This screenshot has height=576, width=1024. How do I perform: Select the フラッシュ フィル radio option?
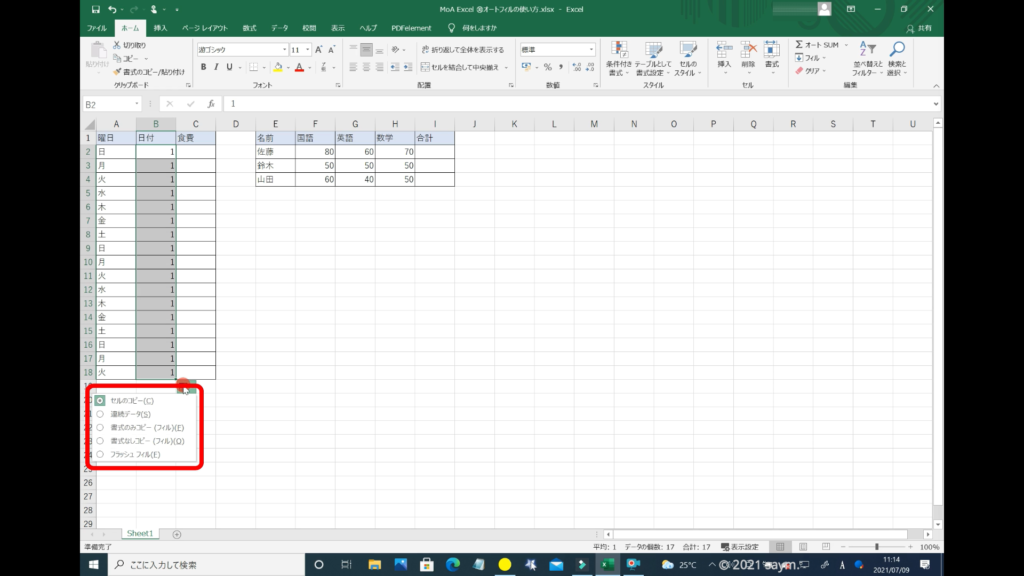[x=100, y=454]
